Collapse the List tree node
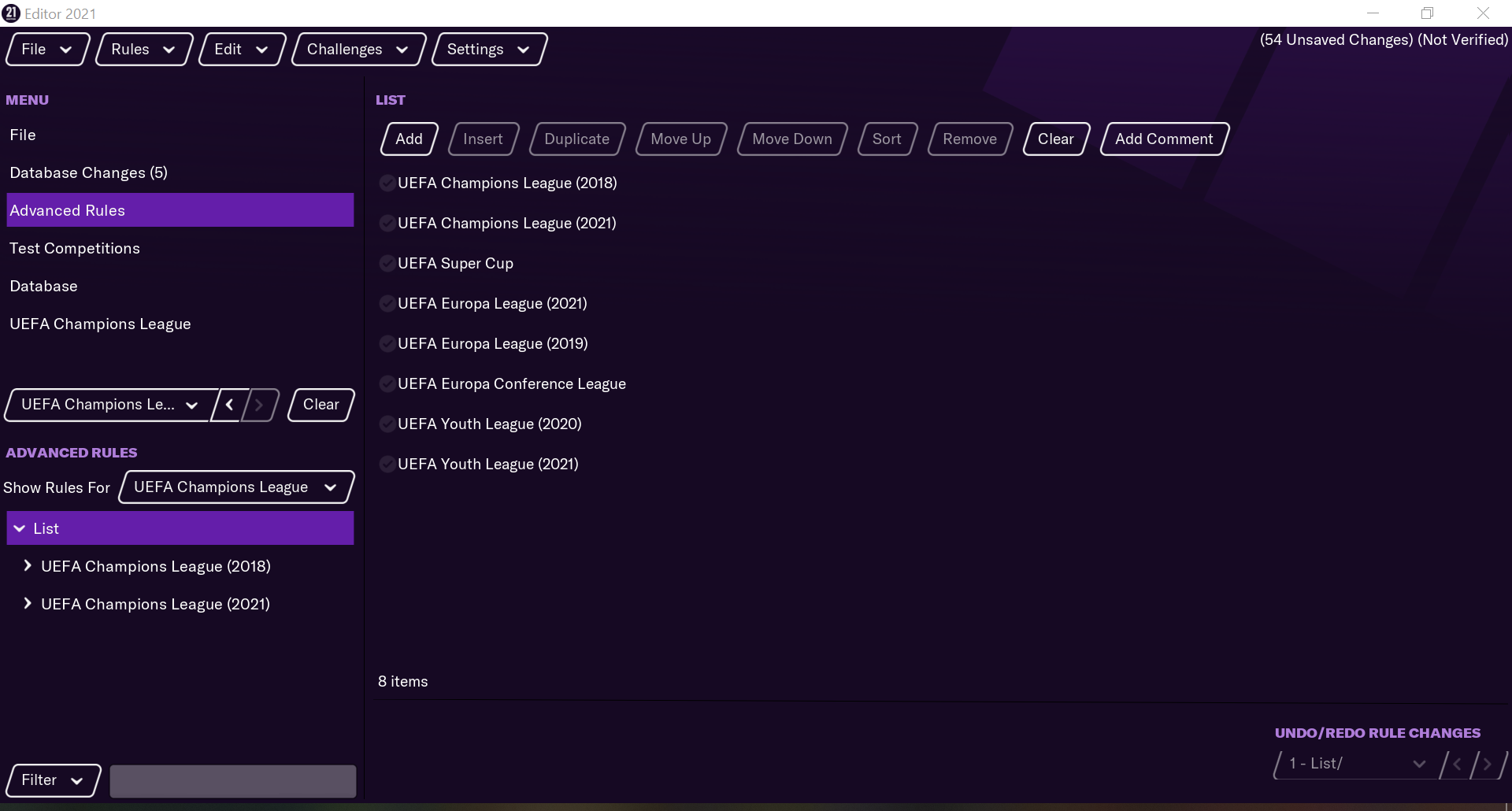This screenshot has height=811, width=1512. pos(20,528)
